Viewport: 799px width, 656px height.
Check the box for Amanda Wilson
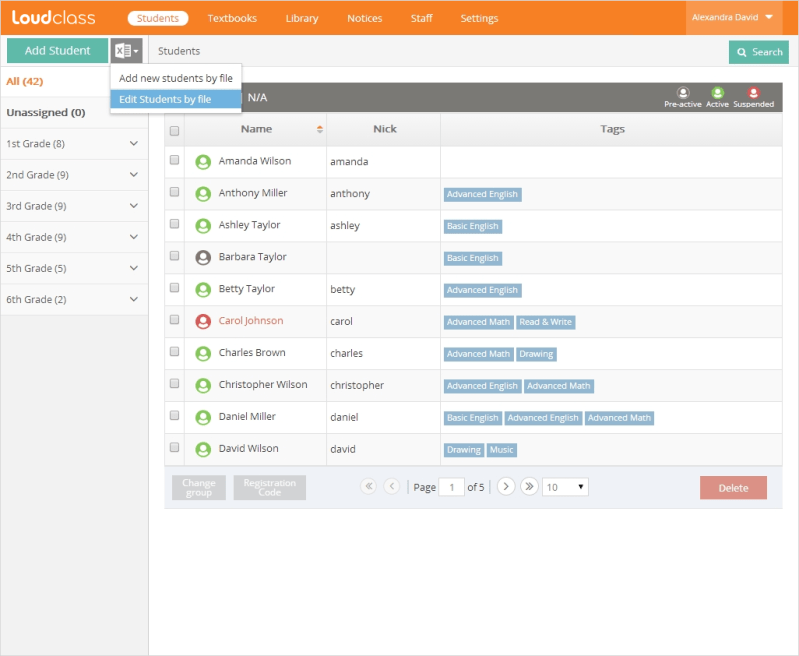[174, 160]
